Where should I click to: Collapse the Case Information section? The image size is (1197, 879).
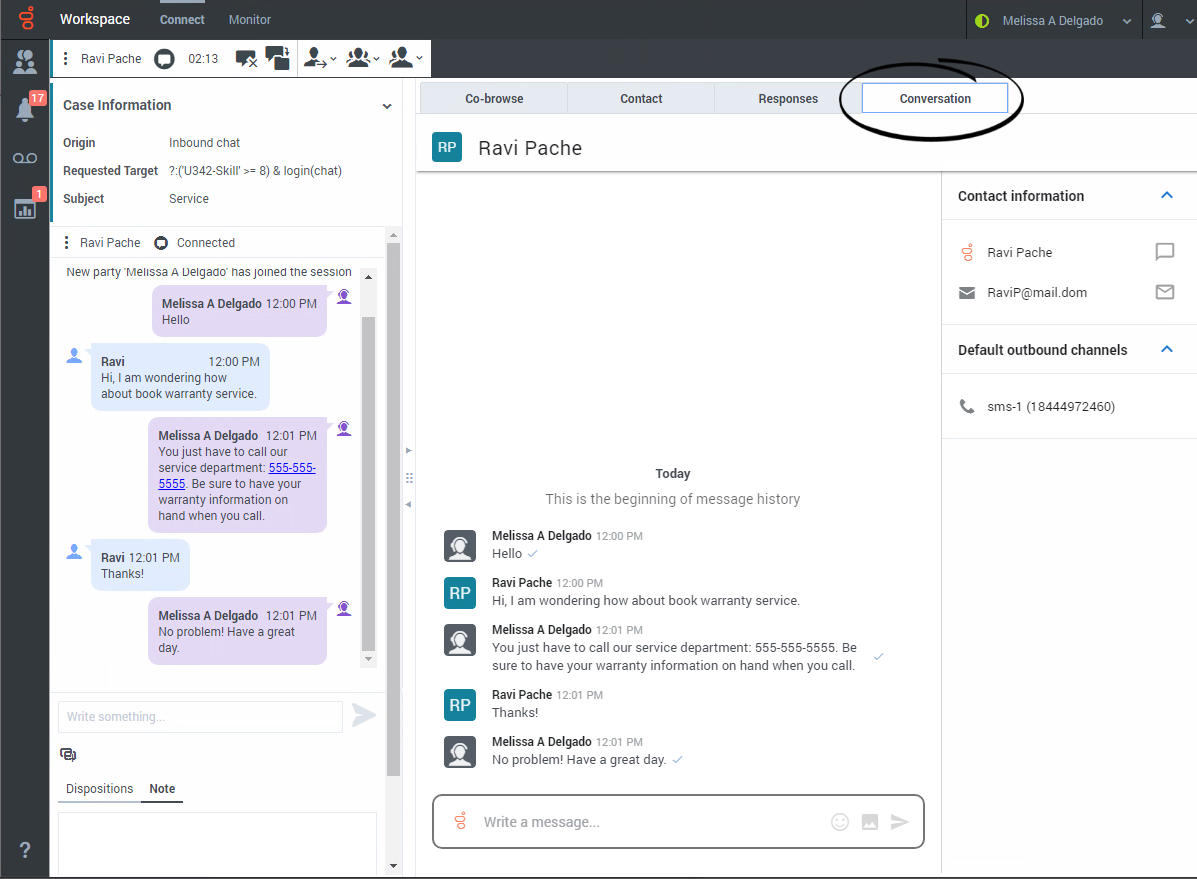[x=387, y=106]
